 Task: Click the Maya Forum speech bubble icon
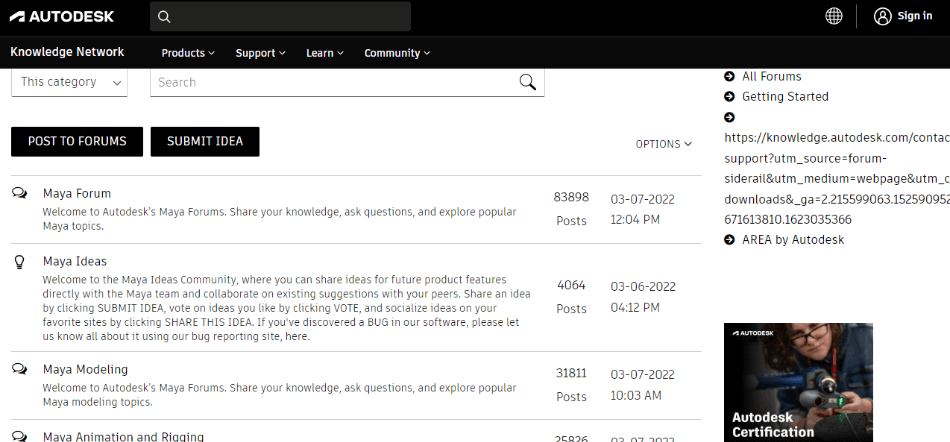point(19,193)
